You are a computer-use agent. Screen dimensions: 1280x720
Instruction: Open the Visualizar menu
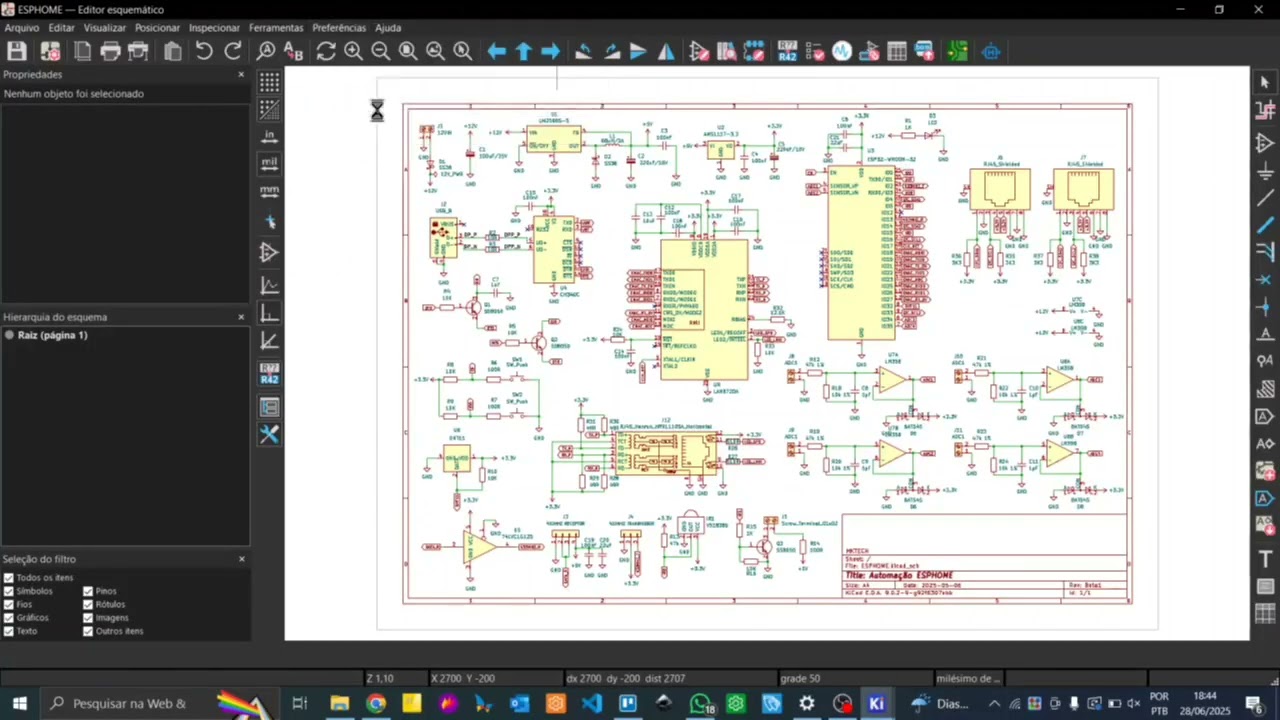[105, 28]
